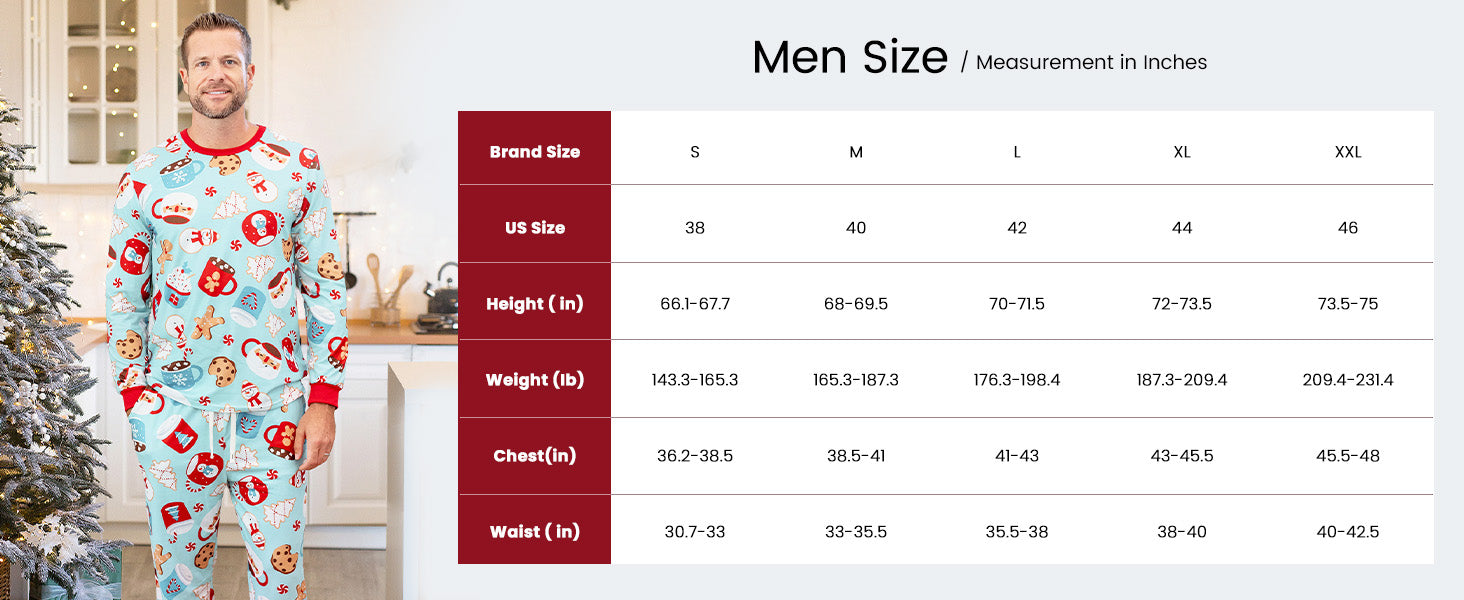Click the Waist (in) row header
The height and width of the screenshot is (600, 1464).
coord(535,532)
